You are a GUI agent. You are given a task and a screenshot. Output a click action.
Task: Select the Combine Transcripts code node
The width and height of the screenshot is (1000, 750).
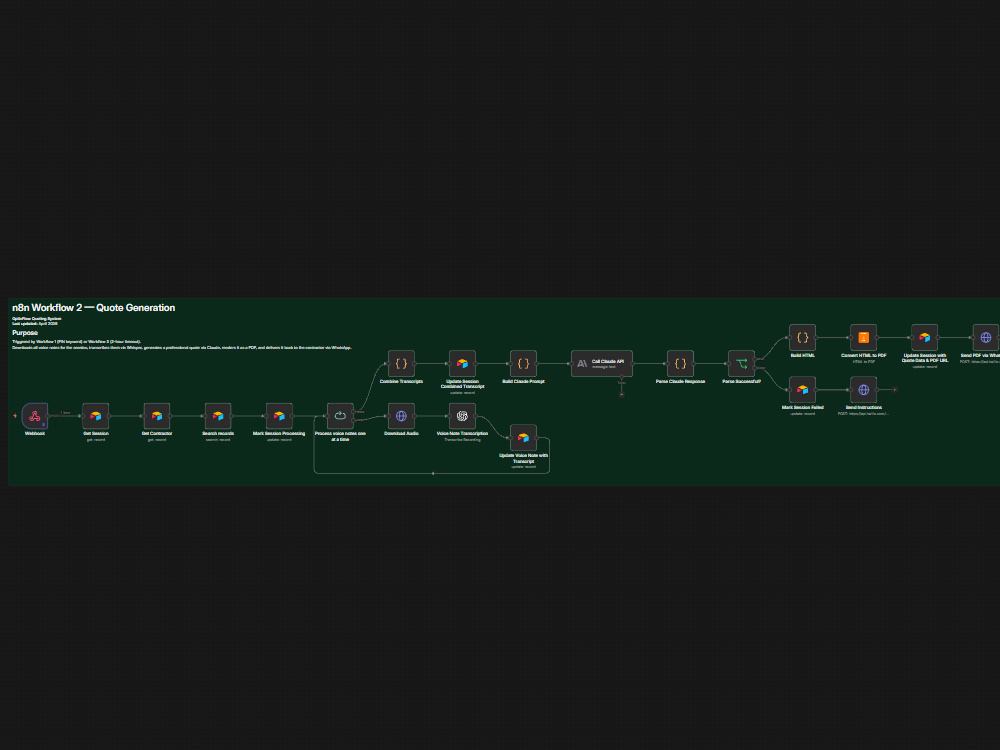point(401,364)
